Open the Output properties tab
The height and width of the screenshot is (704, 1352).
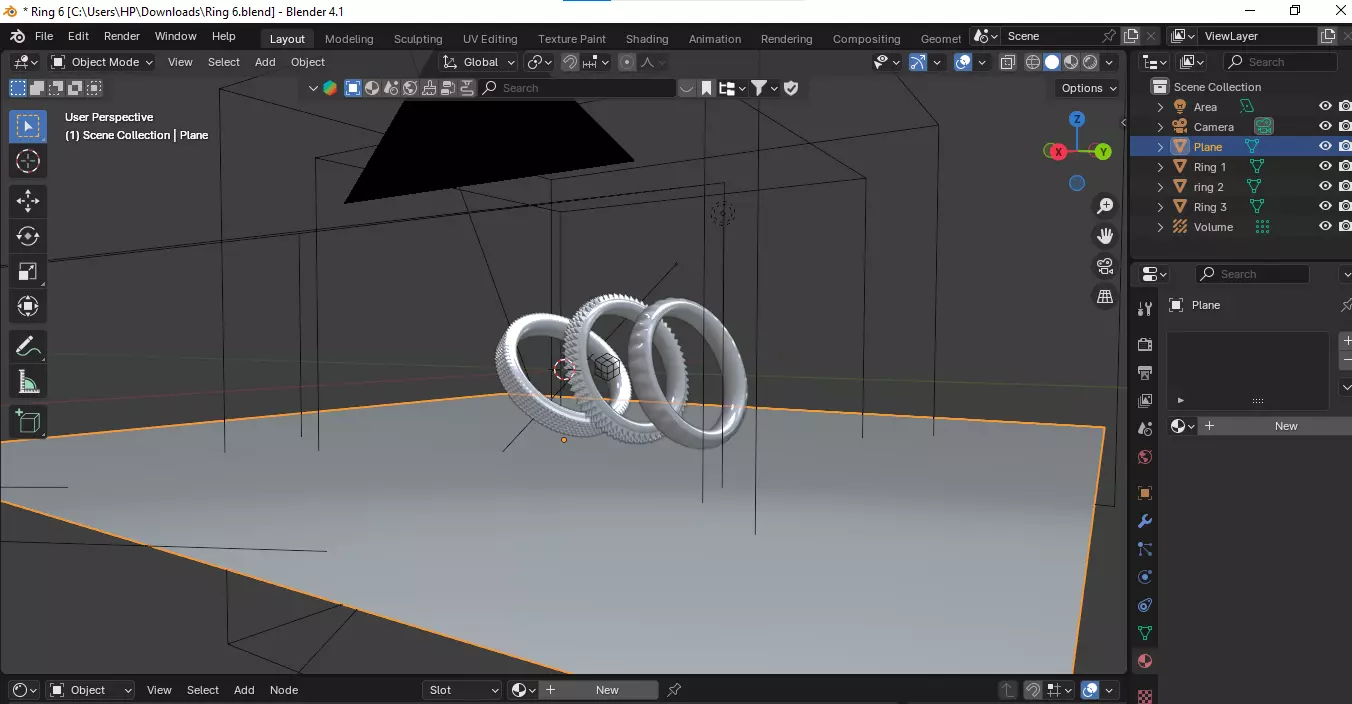click(x=1145, y=372)
